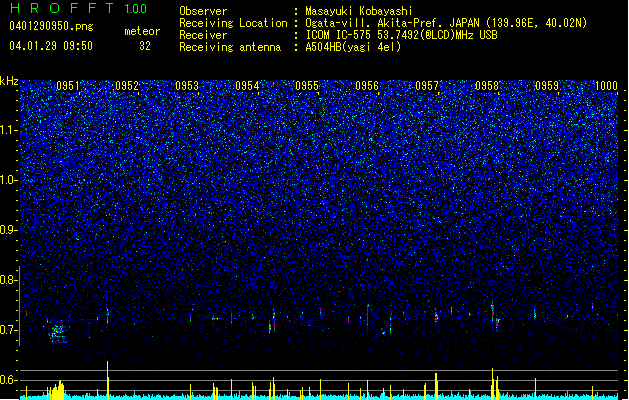This screenshot has height=400, width=629.
Task: Select observer name Masayuki Kobayashi
Action: coord(359,11)
